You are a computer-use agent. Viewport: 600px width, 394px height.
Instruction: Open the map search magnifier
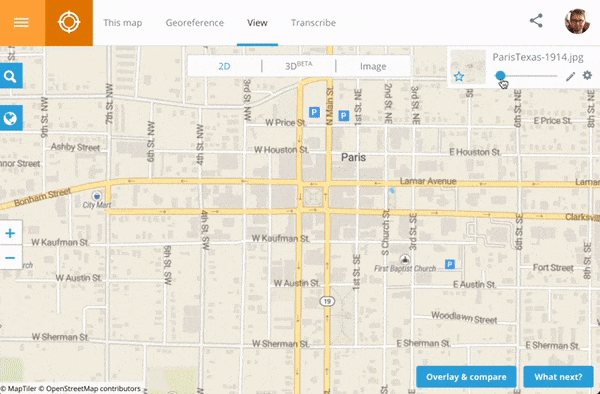[10, 76]
